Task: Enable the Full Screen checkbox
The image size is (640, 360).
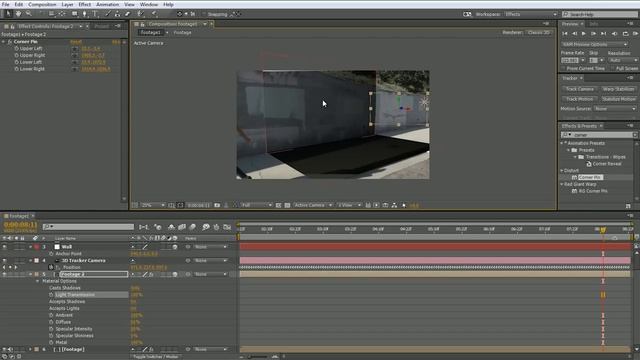Action: tap(613, 69)
